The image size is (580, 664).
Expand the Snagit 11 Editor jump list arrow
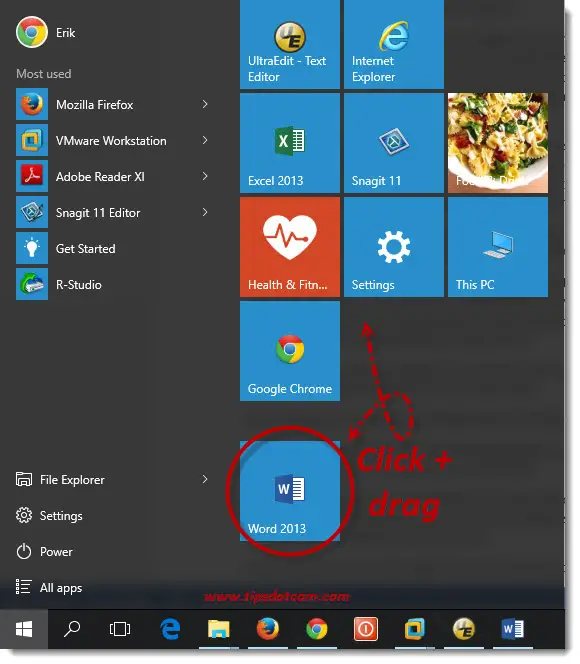click(205, 212)
